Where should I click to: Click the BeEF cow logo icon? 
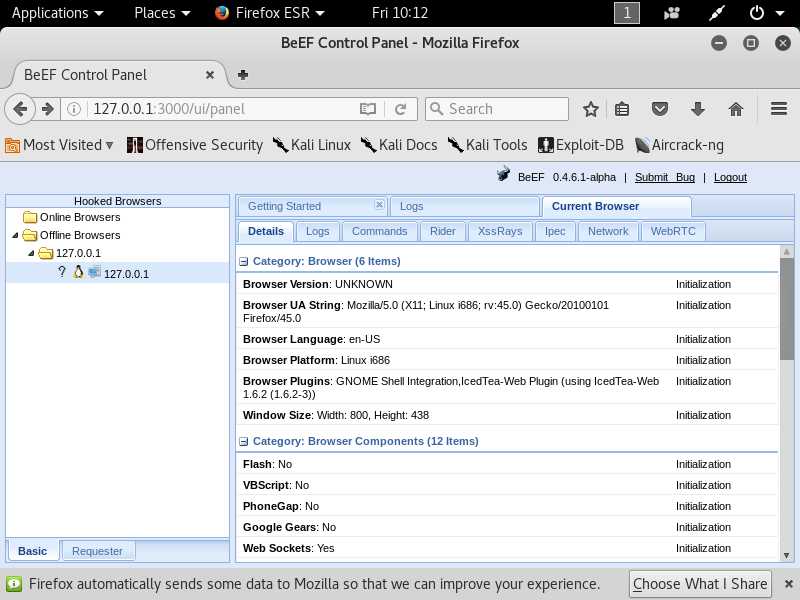(x=503, y=173)
